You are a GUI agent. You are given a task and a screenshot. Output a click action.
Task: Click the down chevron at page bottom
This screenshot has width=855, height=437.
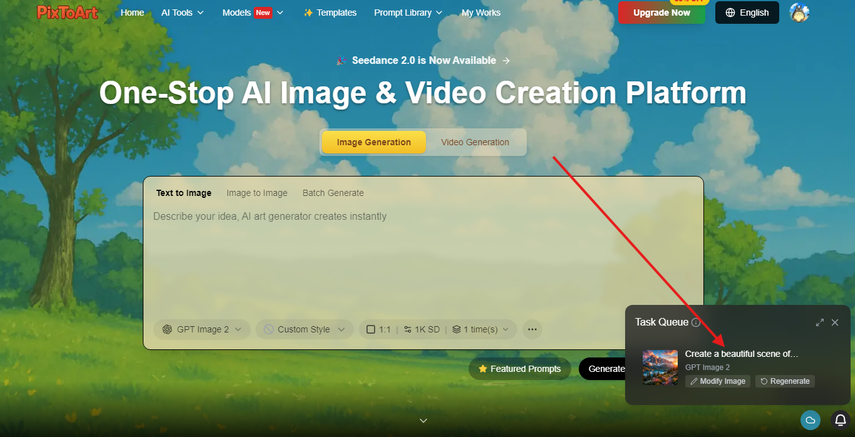423,421
